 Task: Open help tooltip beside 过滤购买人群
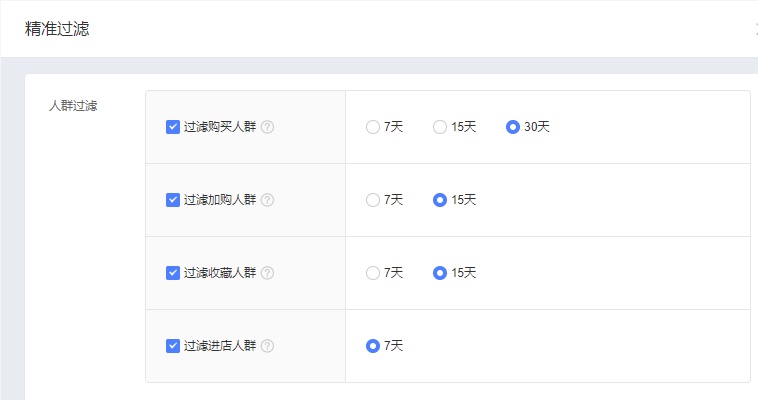[x=267, y=127]
